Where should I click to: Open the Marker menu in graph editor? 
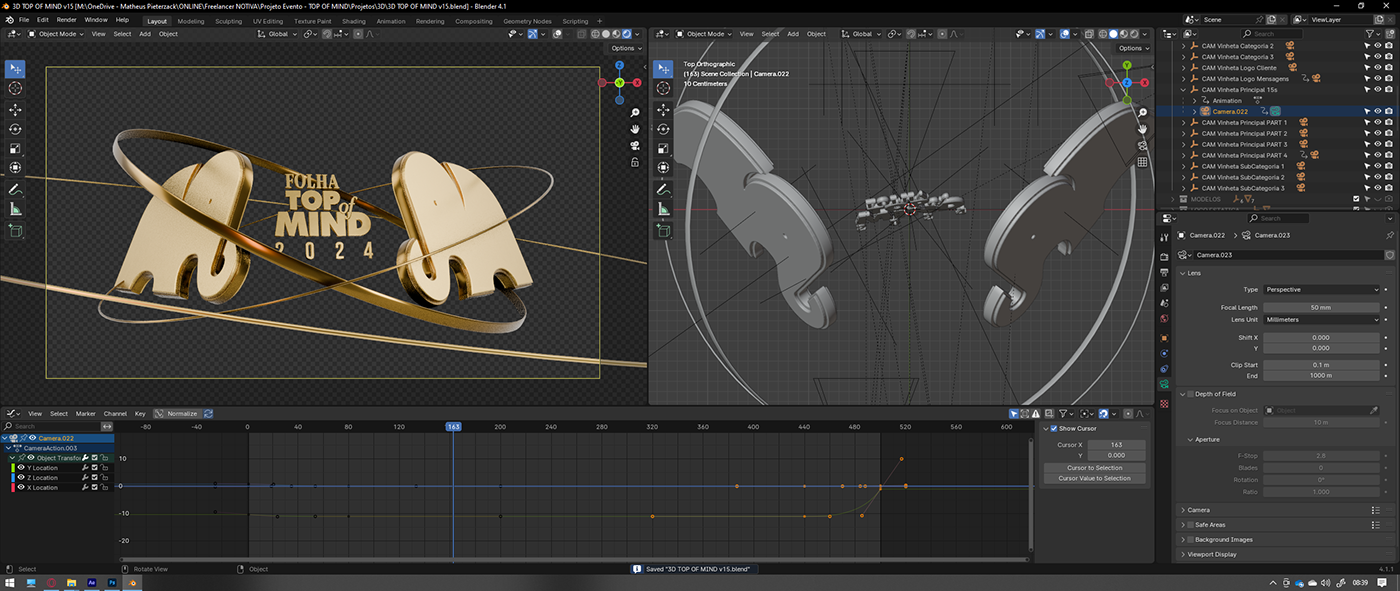pyautogui.click(x=86, y=414)
